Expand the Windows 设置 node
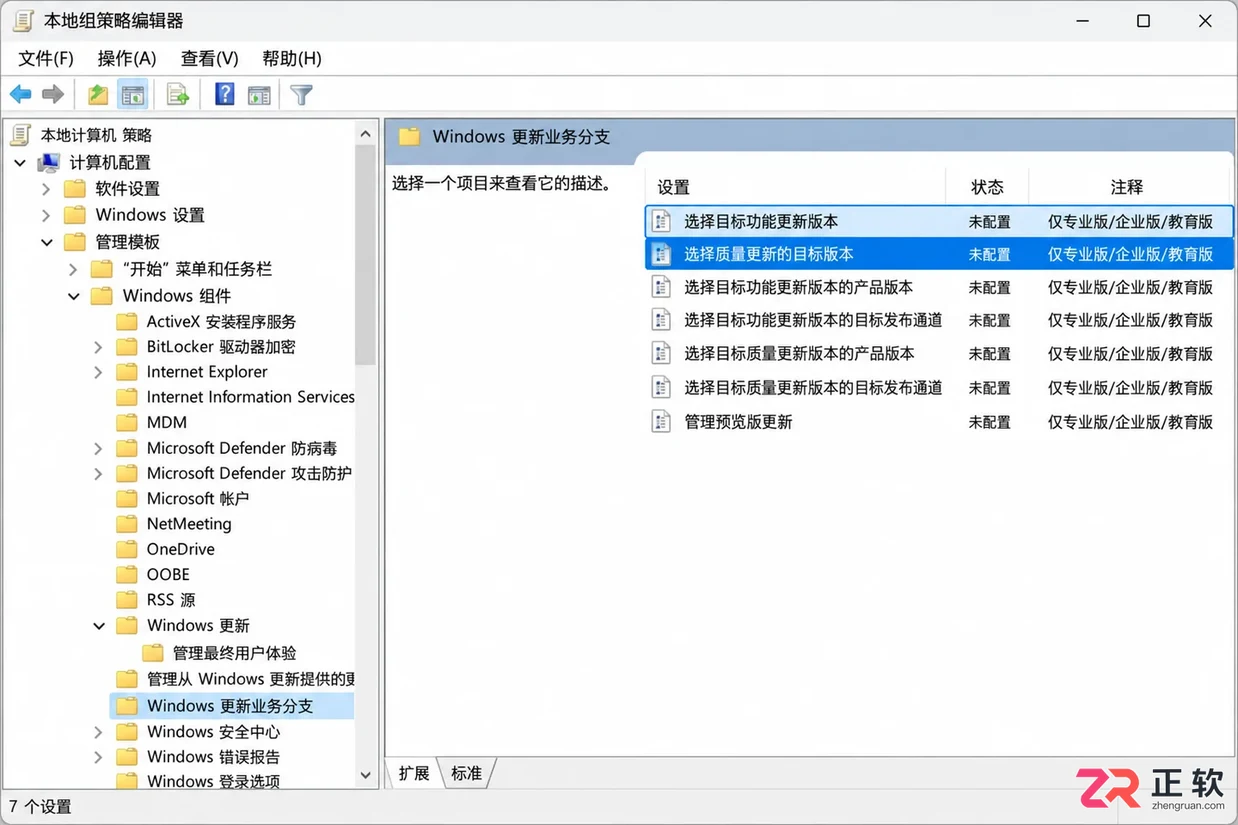1238x825 pixels. point(46,215)
